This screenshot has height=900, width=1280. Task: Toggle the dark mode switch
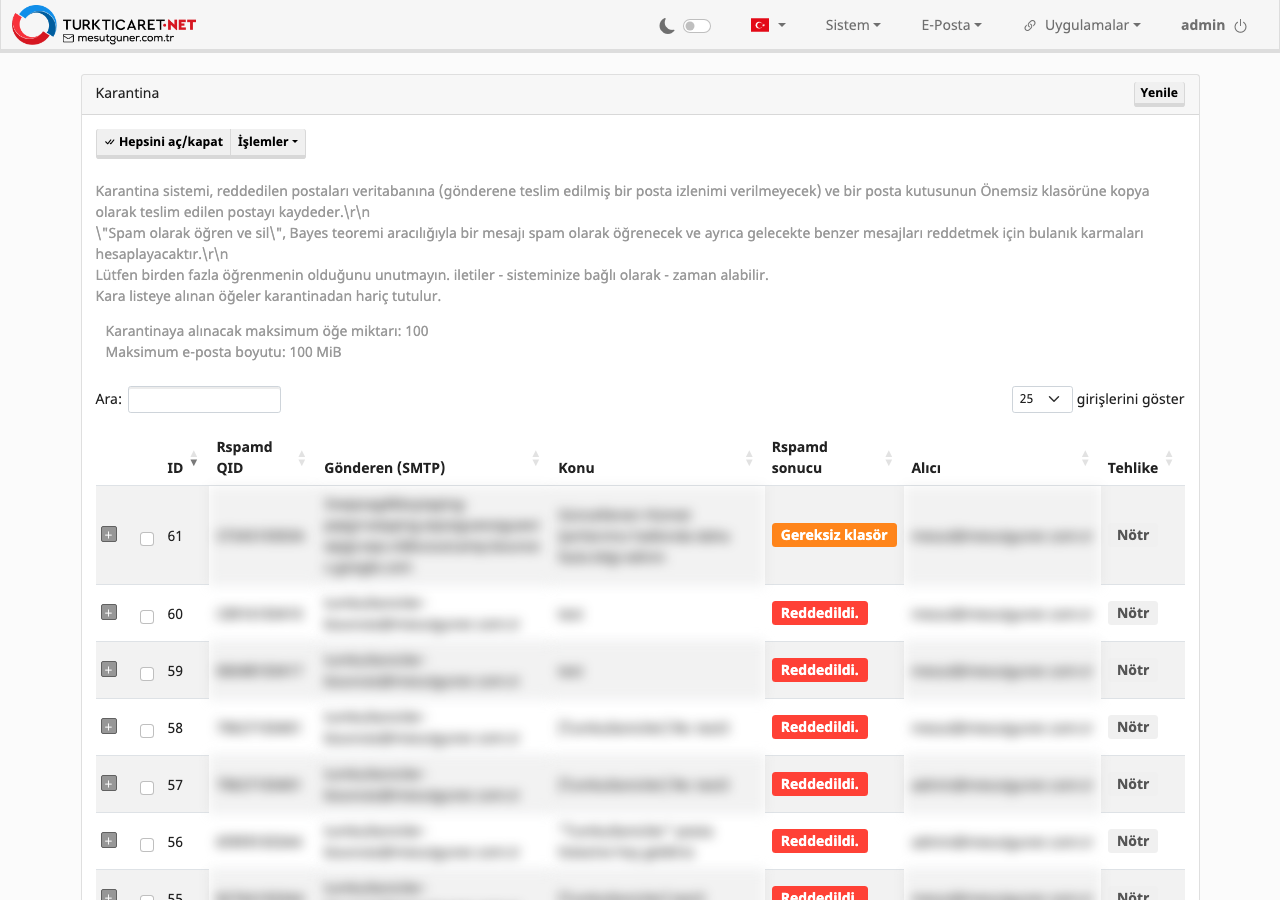pyautogui.click(x=697, y=26)
